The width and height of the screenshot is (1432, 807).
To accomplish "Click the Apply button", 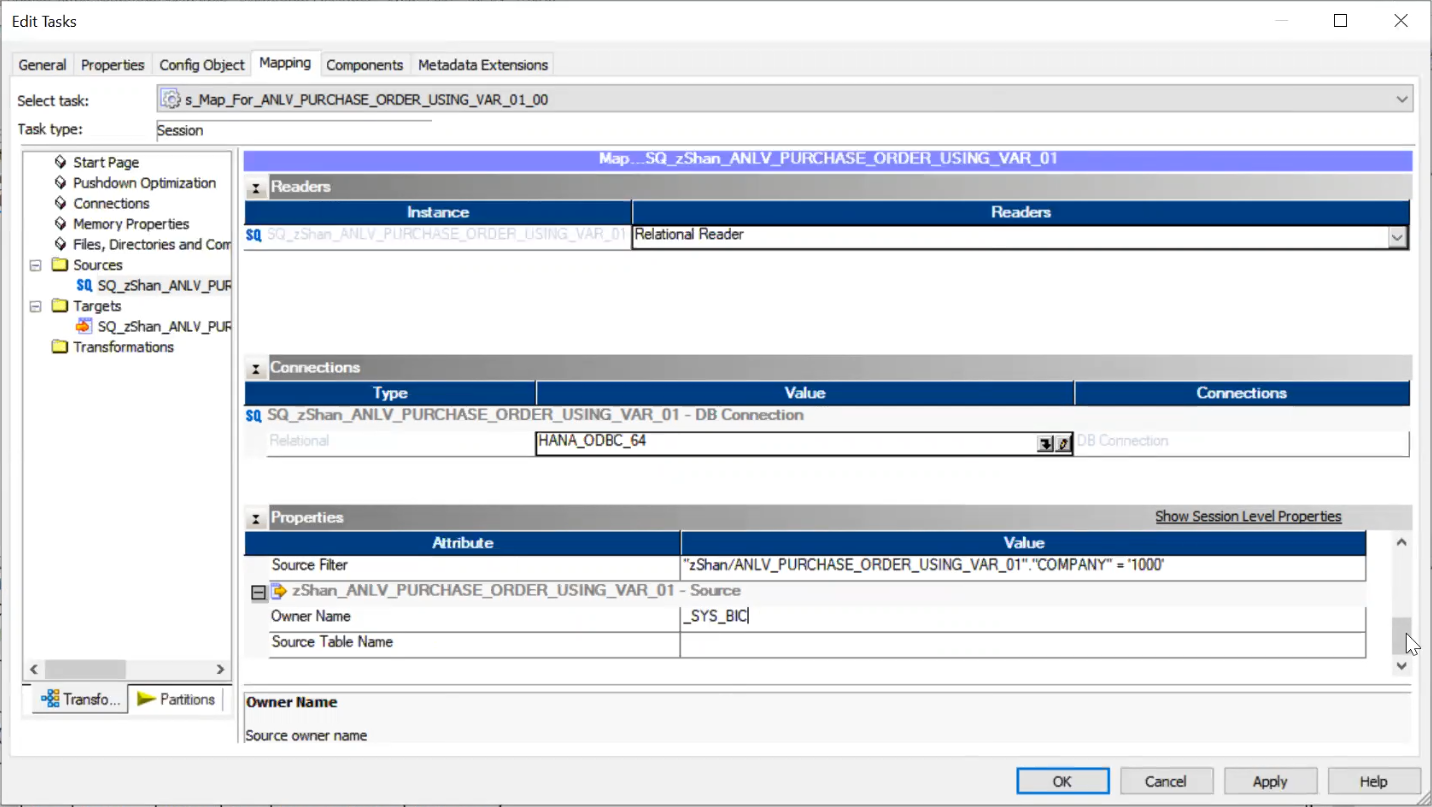I will [x=1270, y=781].
